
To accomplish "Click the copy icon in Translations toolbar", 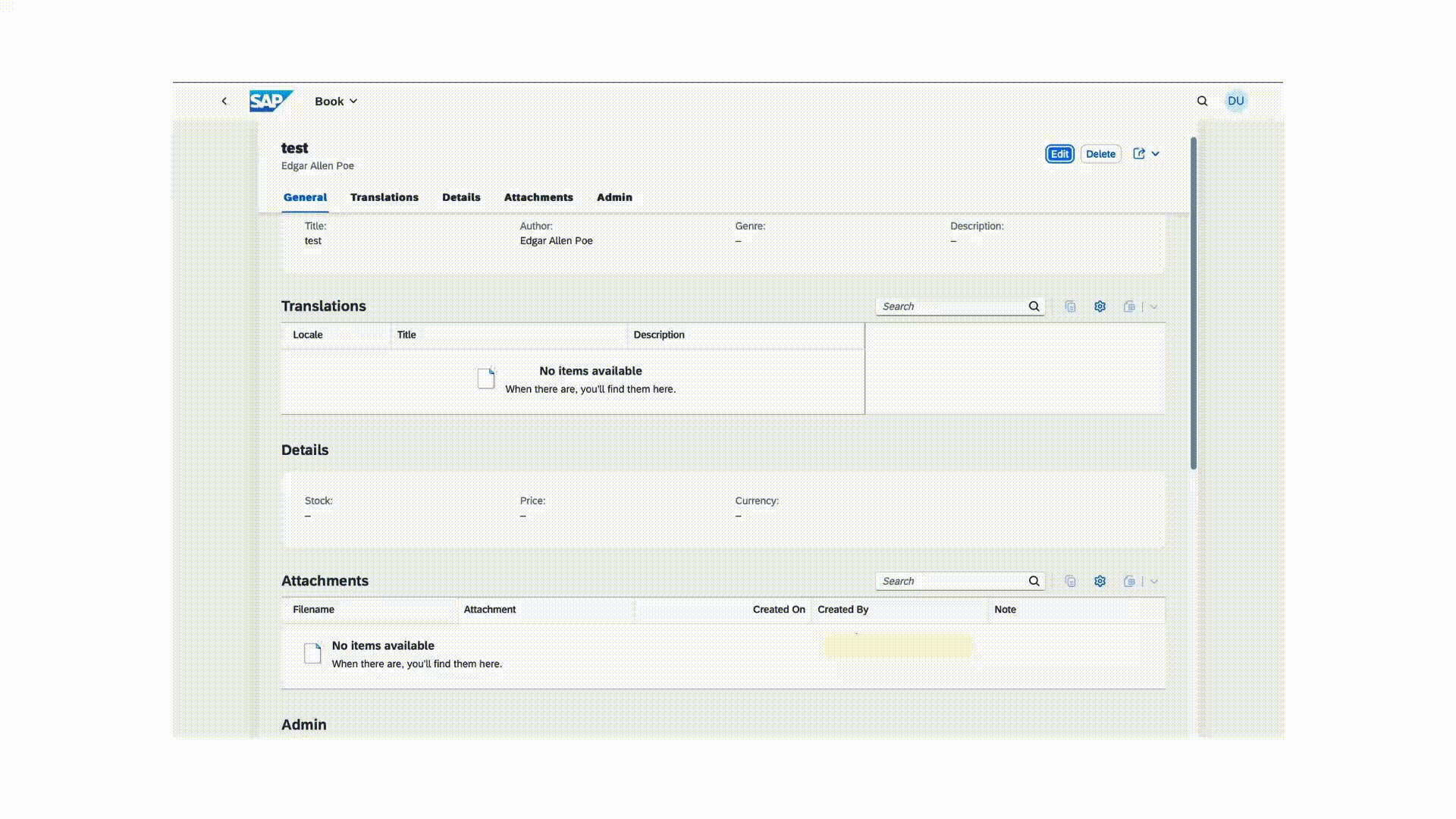I will [1070, 306].
